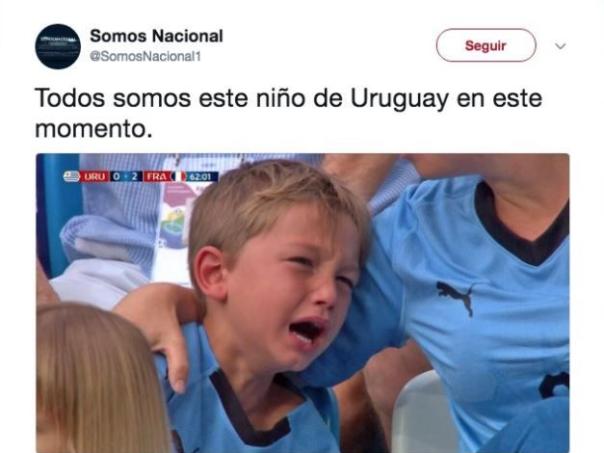The height and width of the screenshot is (453, 604).
Task: Select the URU team label
Action: click(94, 176)
